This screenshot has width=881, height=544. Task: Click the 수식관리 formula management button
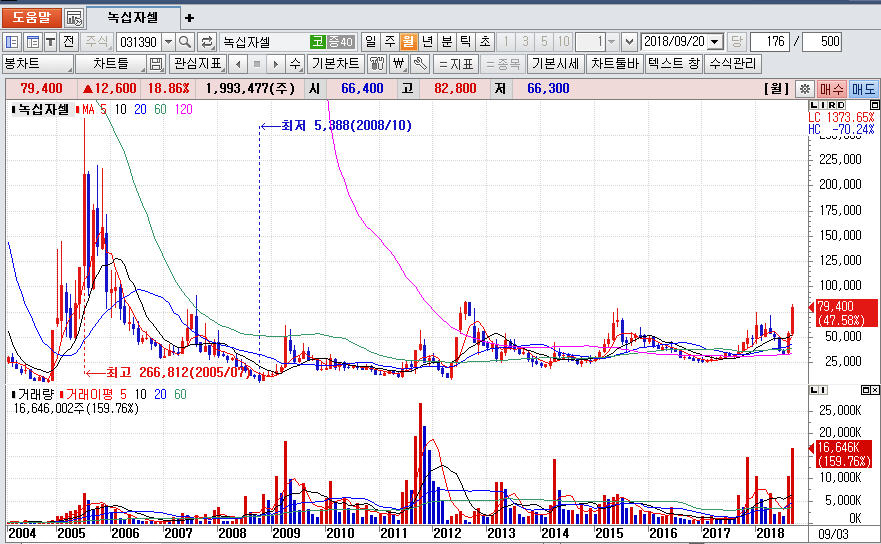[x=733, y=64]
